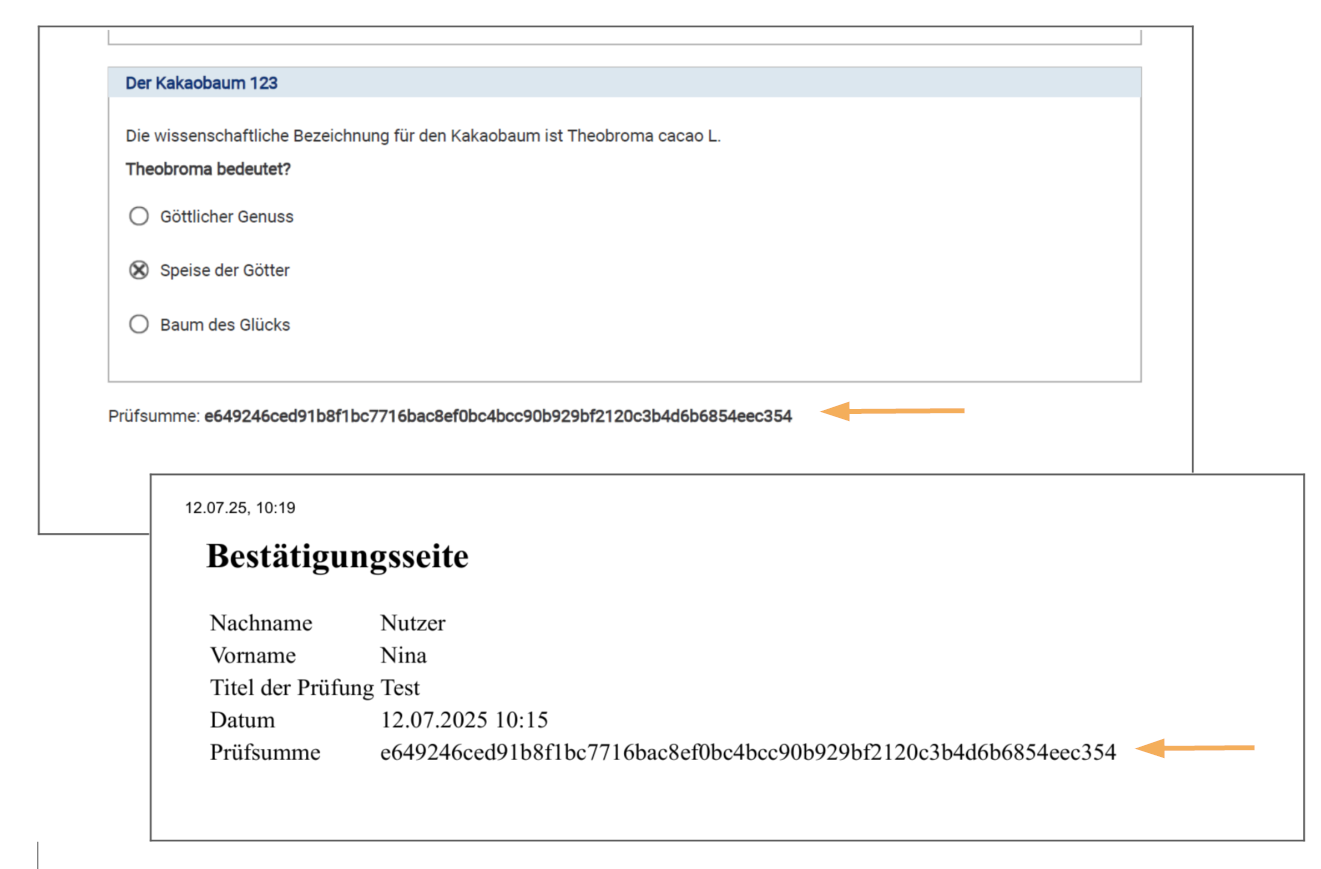Click the 'Bestätigungsseite' heading
This screenshot has width=1321, height=869.
click(x=337, y=557)
